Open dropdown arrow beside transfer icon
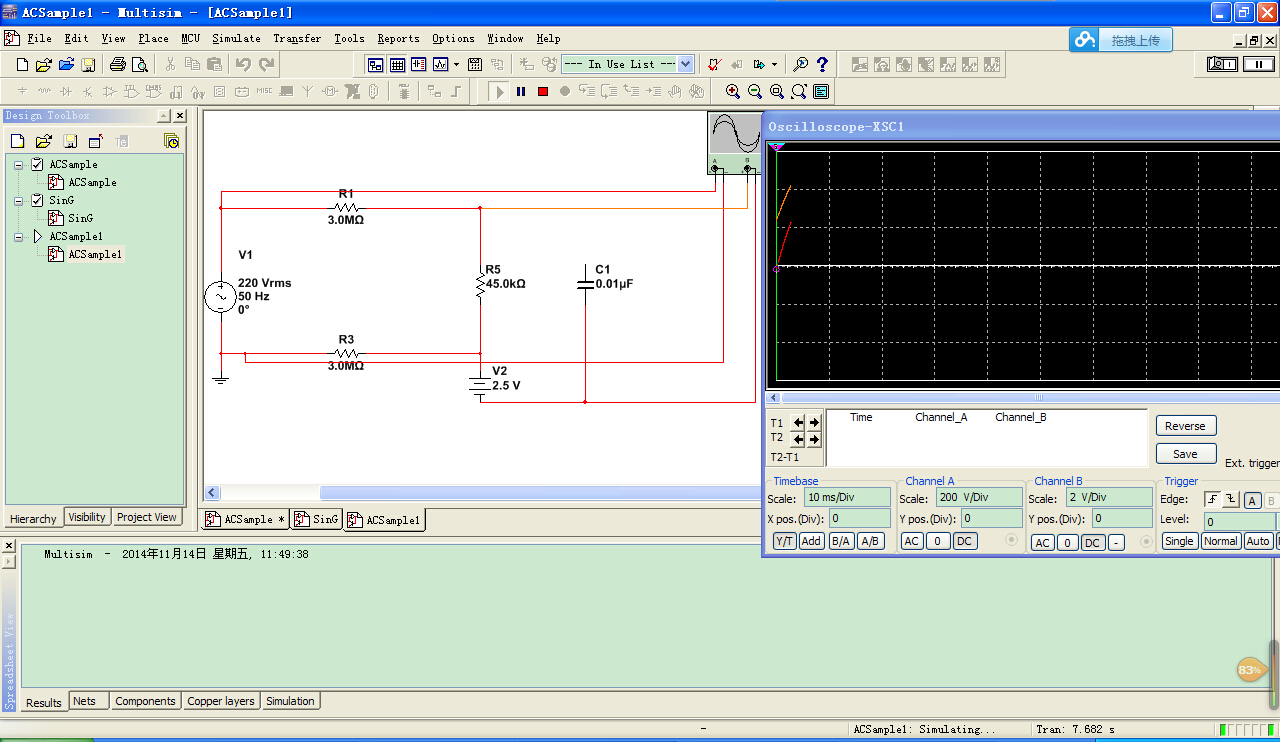 pyautogui.click(x=774, y=64)
